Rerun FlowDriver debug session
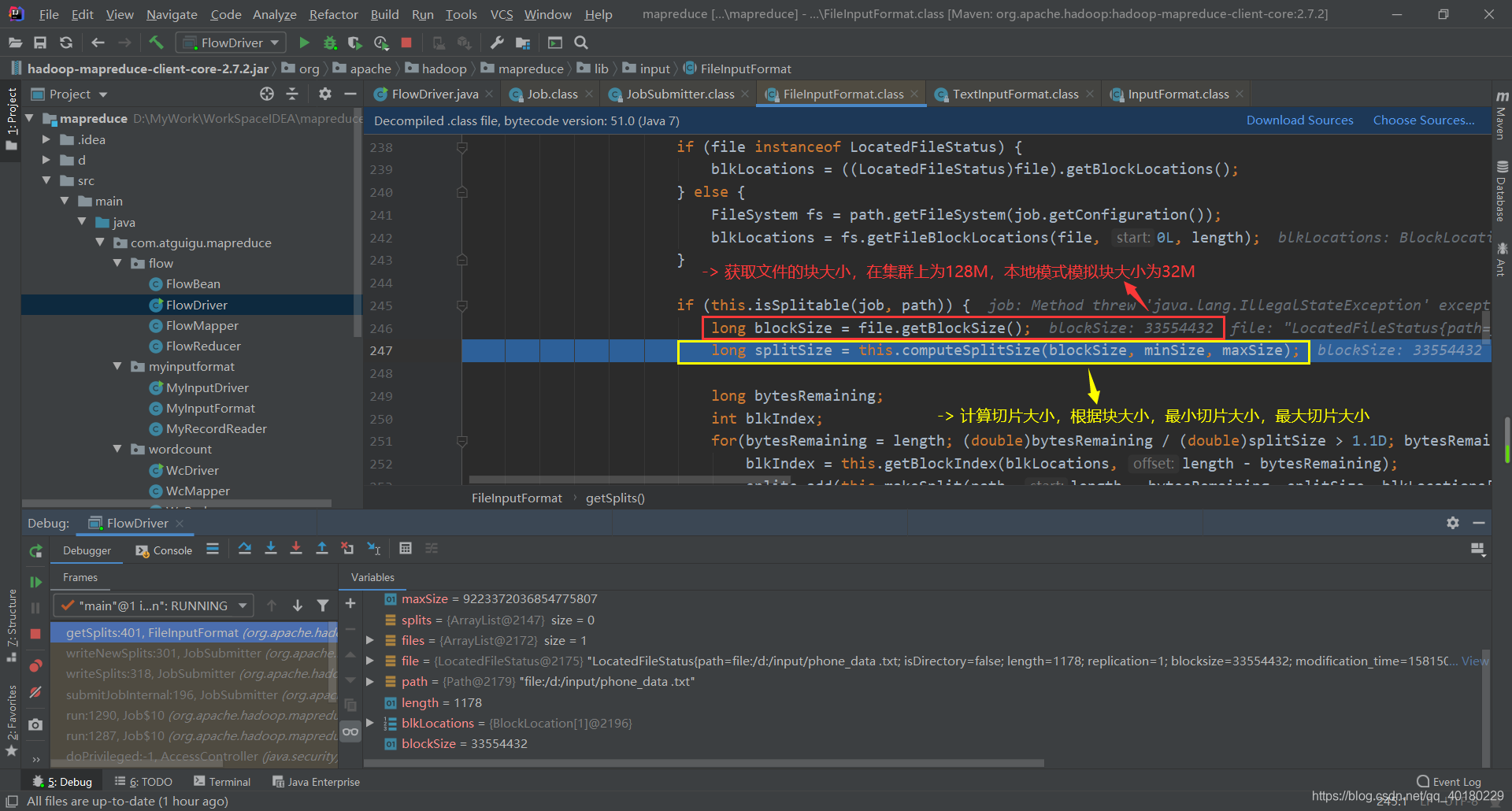 tap(35, 551)
